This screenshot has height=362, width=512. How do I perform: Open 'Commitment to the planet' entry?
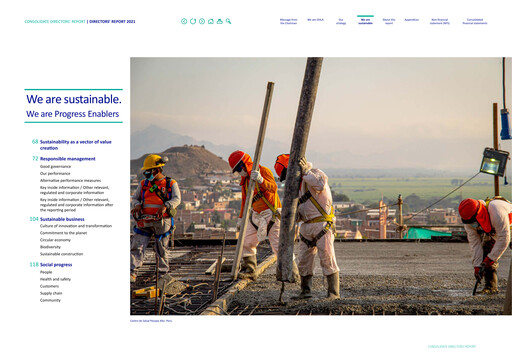pos(63,233)
